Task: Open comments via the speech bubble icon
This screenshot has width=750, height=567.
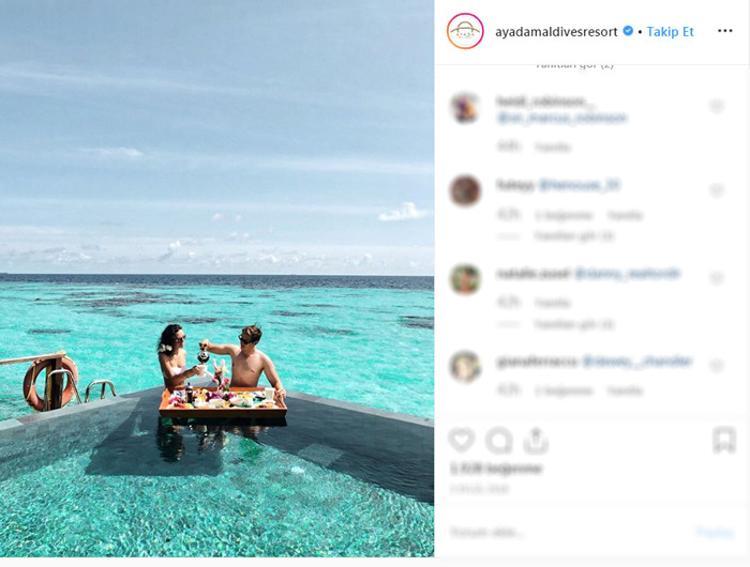Action: click(x=499, y=440)
